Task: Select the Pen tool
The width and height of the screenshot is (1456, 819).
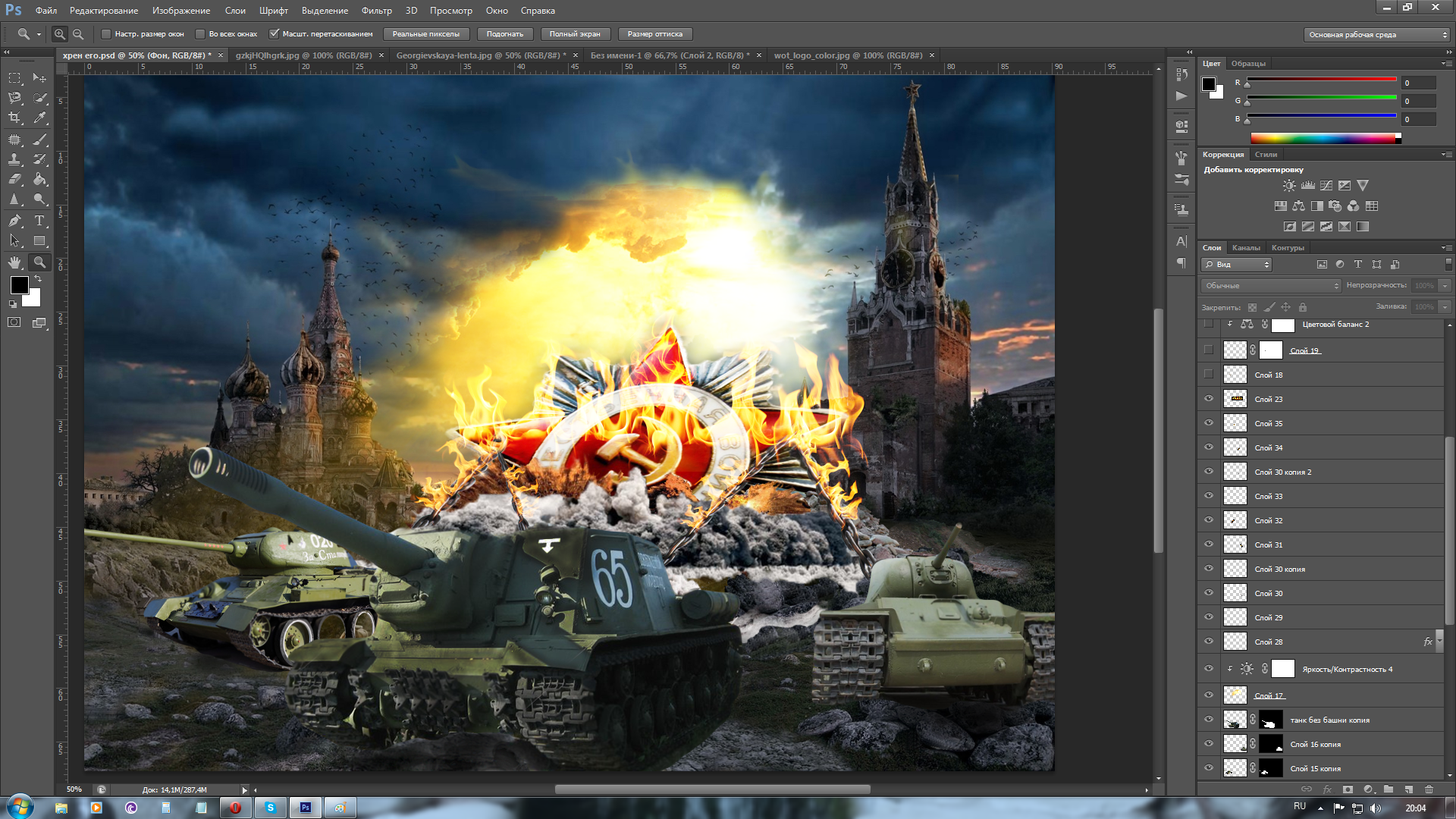Action: click(14, 221)
